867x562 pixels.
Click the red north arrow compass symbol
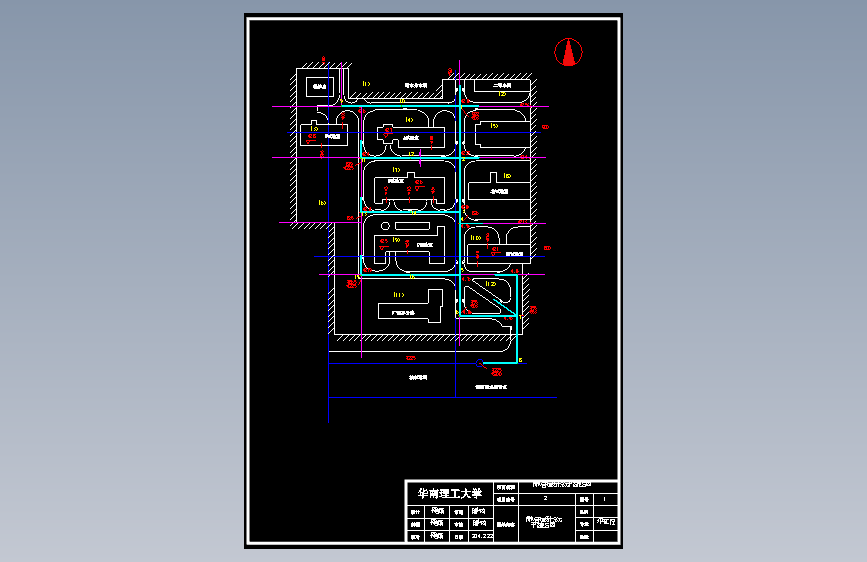[568, 52]
